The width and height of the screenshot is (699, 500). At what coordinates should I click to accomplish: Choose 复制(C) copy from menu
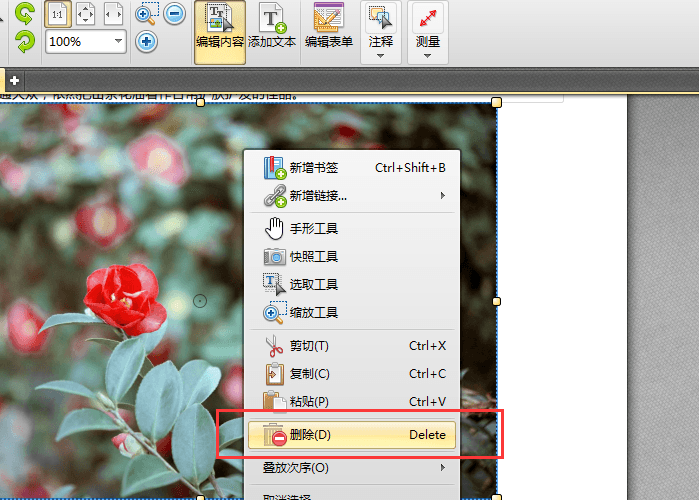(352, 374)
